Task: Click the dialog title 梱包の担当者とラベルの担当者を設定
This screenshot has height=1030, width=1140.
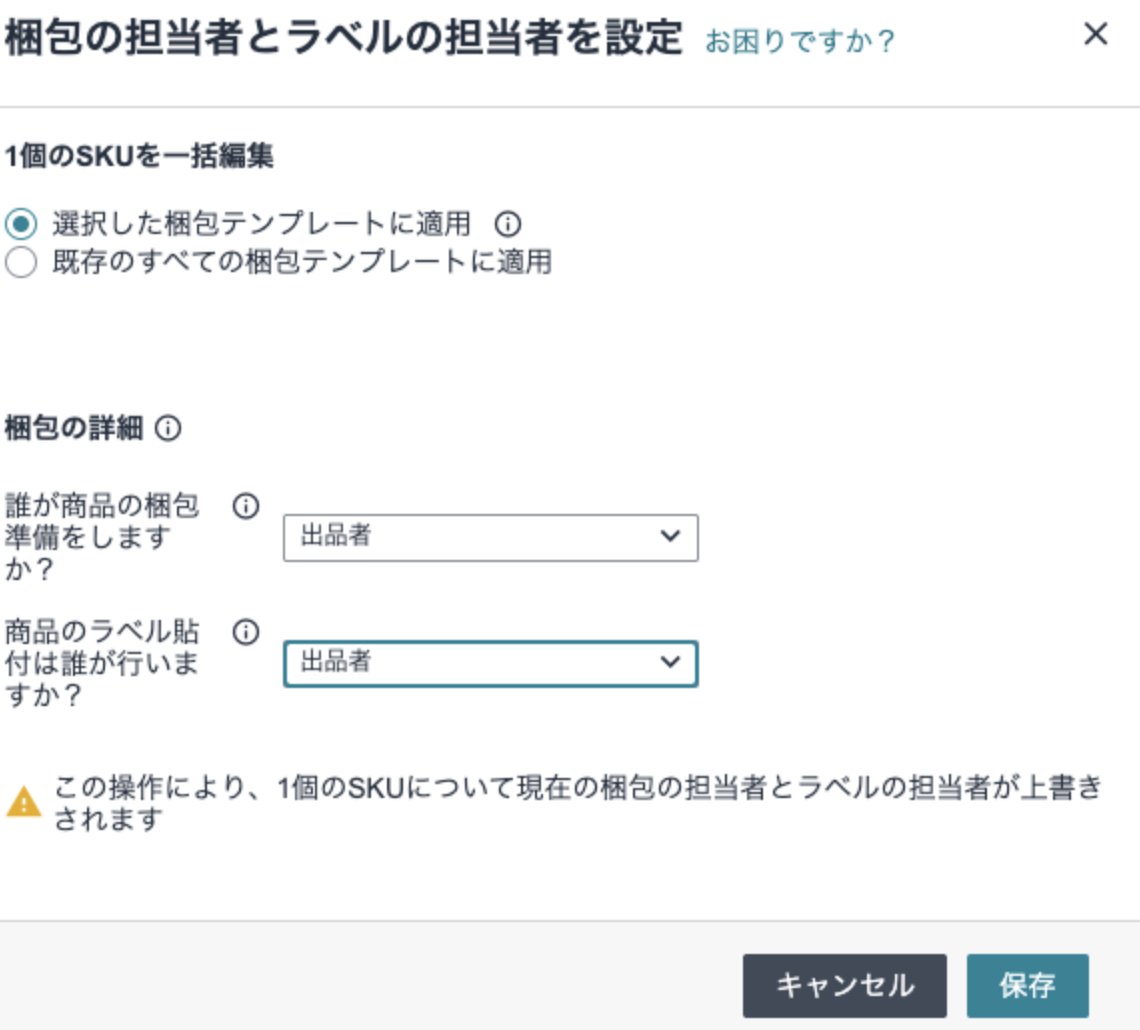Action: (x=343, y=38)
